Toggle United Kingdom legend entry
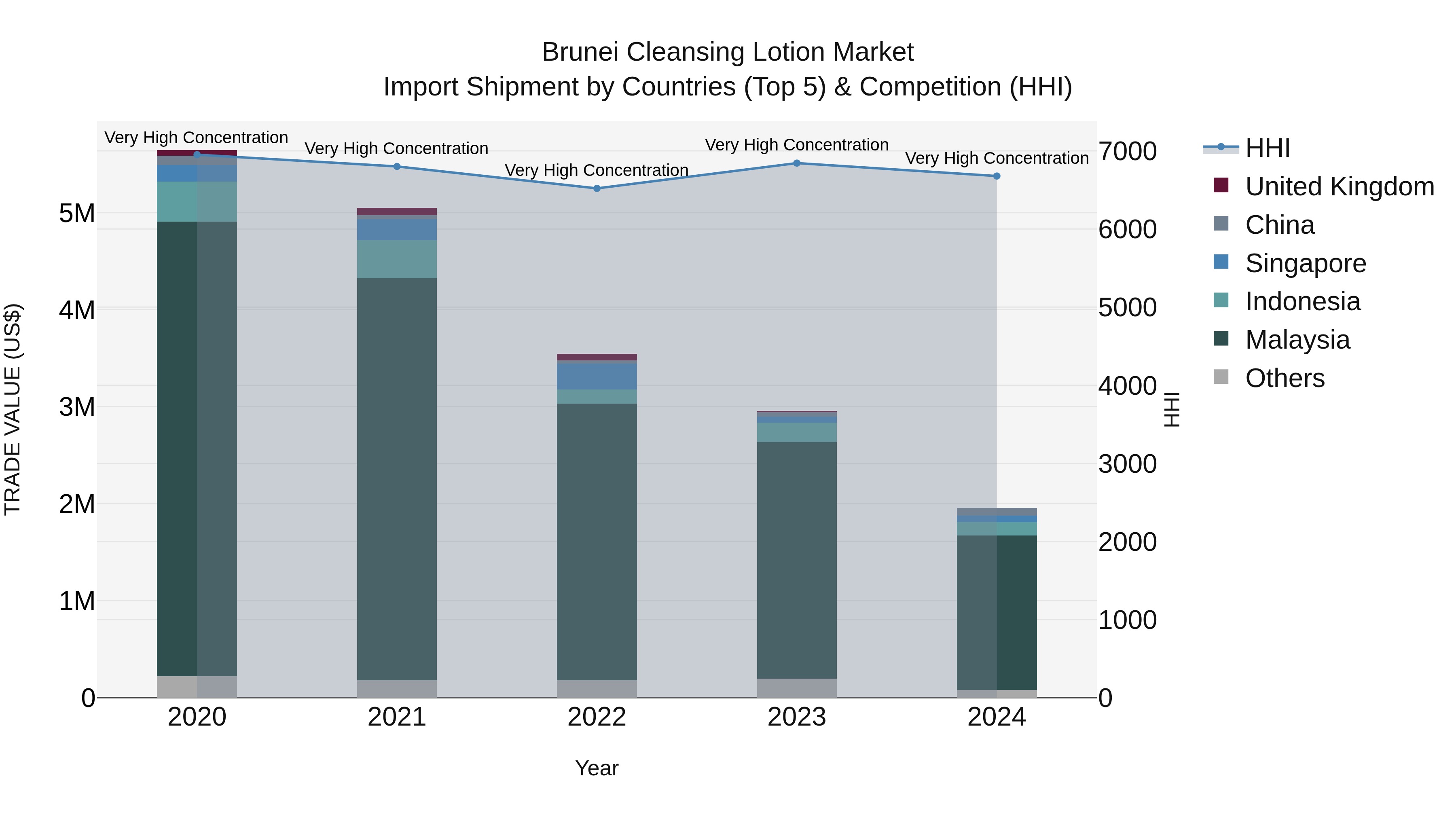This screenshot has height=819, width=1456. pos(1323,186)
